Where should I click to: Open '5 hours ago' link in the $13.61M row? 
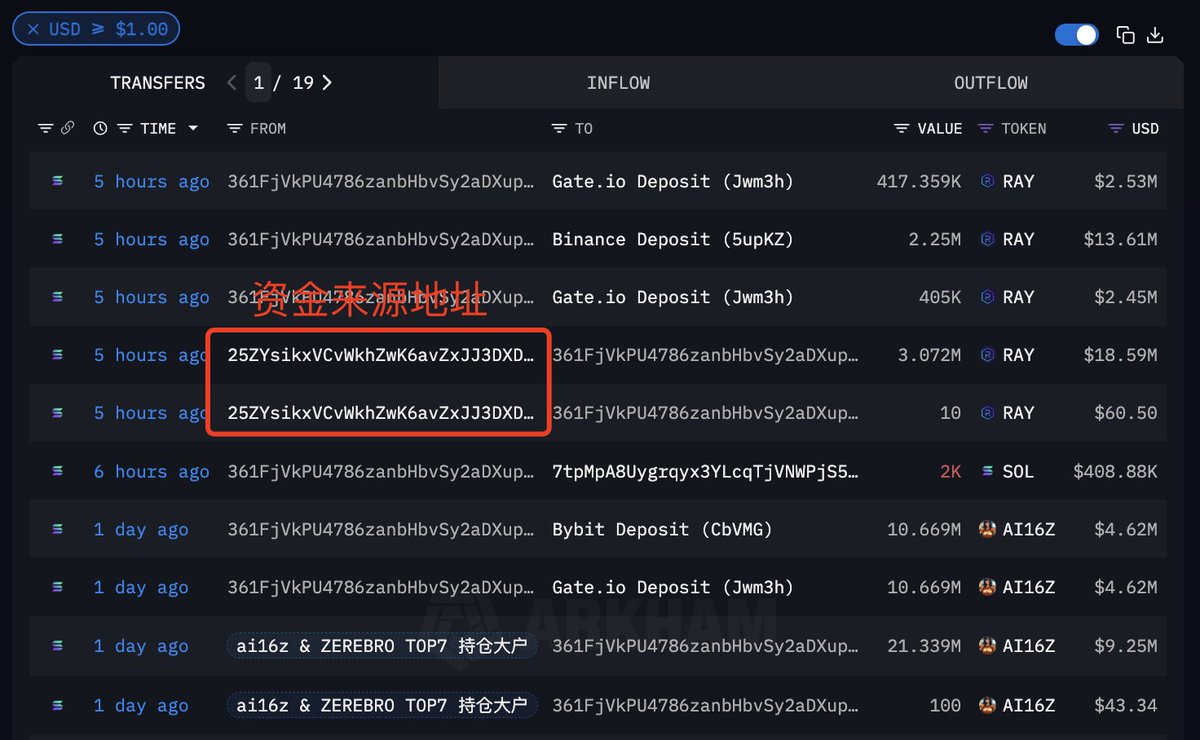coord(152,239)
